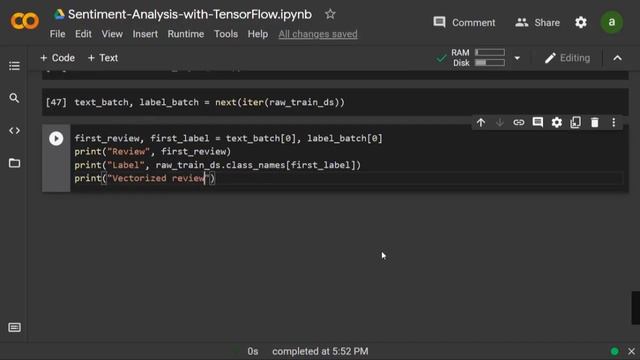
Task: Move the cell down
Action: click(500, 122)
